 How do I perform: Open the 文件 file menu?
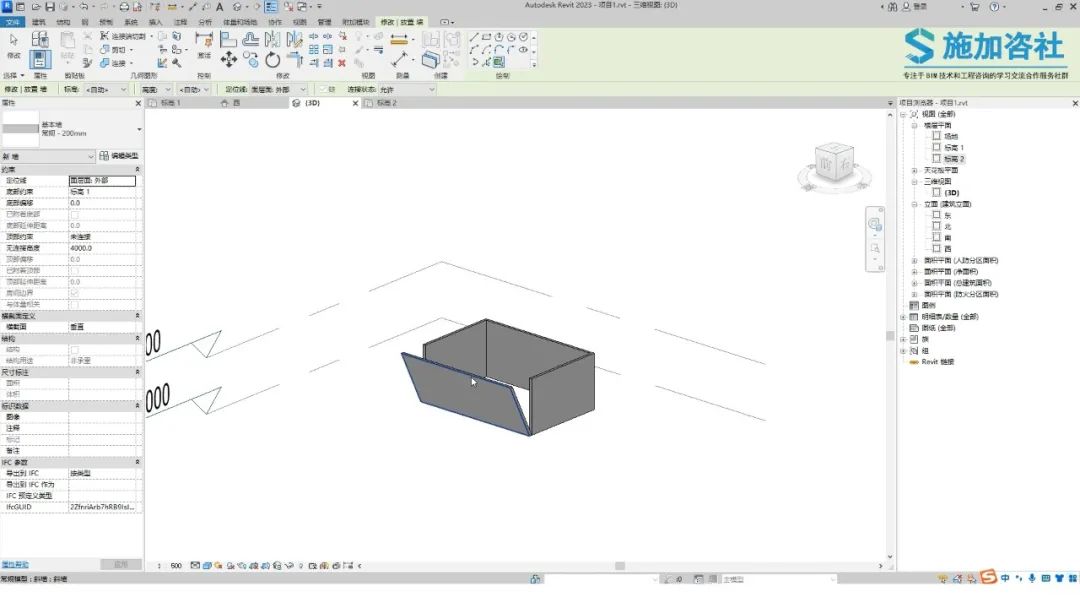point(12,21)
